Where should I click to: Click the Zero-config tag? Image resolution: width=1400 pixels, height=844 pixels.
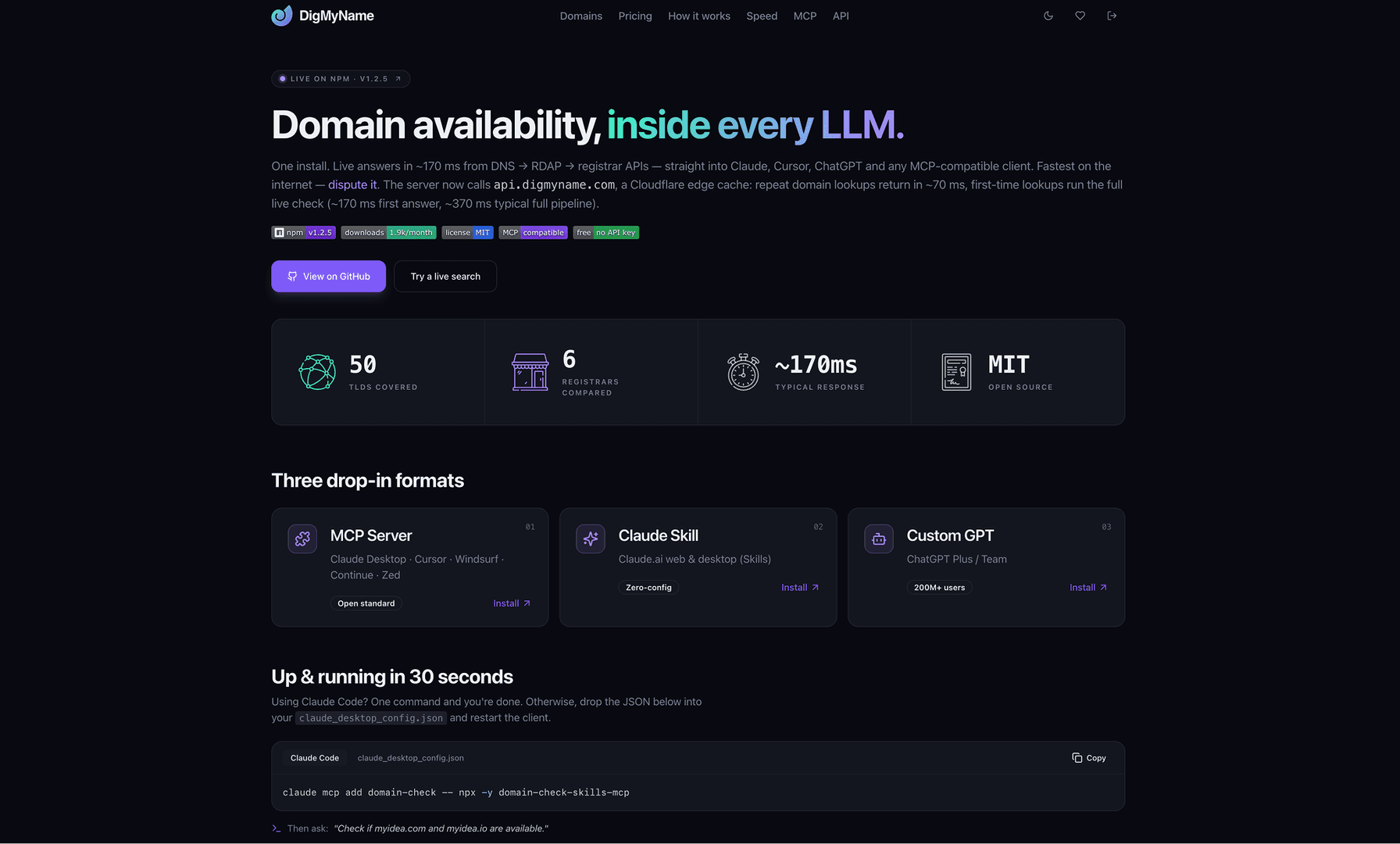(x=648, y=588)
